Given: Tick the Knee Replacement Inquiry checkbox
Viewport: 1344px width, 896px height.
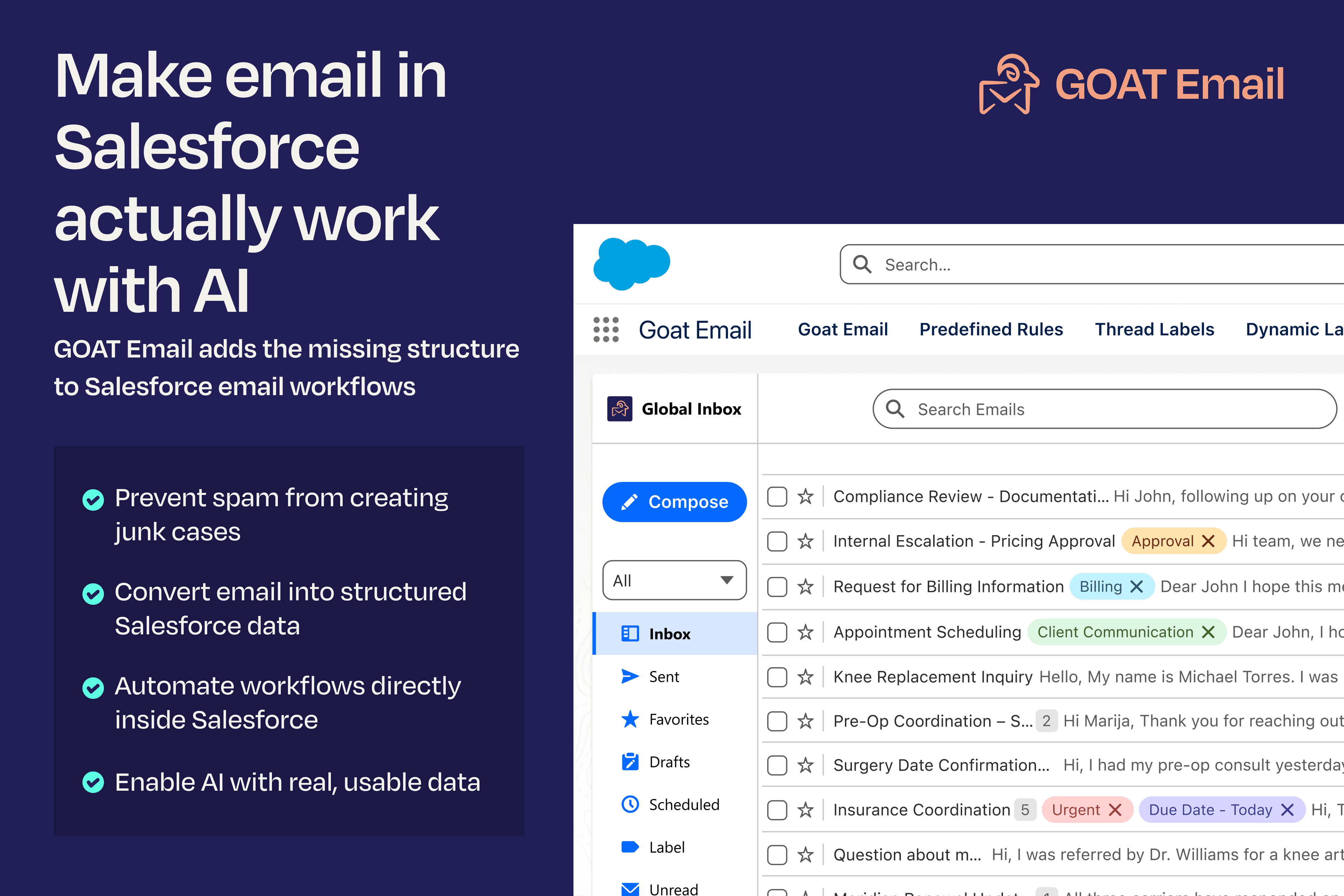Looking at the screenshot, I should coord(777,677).
